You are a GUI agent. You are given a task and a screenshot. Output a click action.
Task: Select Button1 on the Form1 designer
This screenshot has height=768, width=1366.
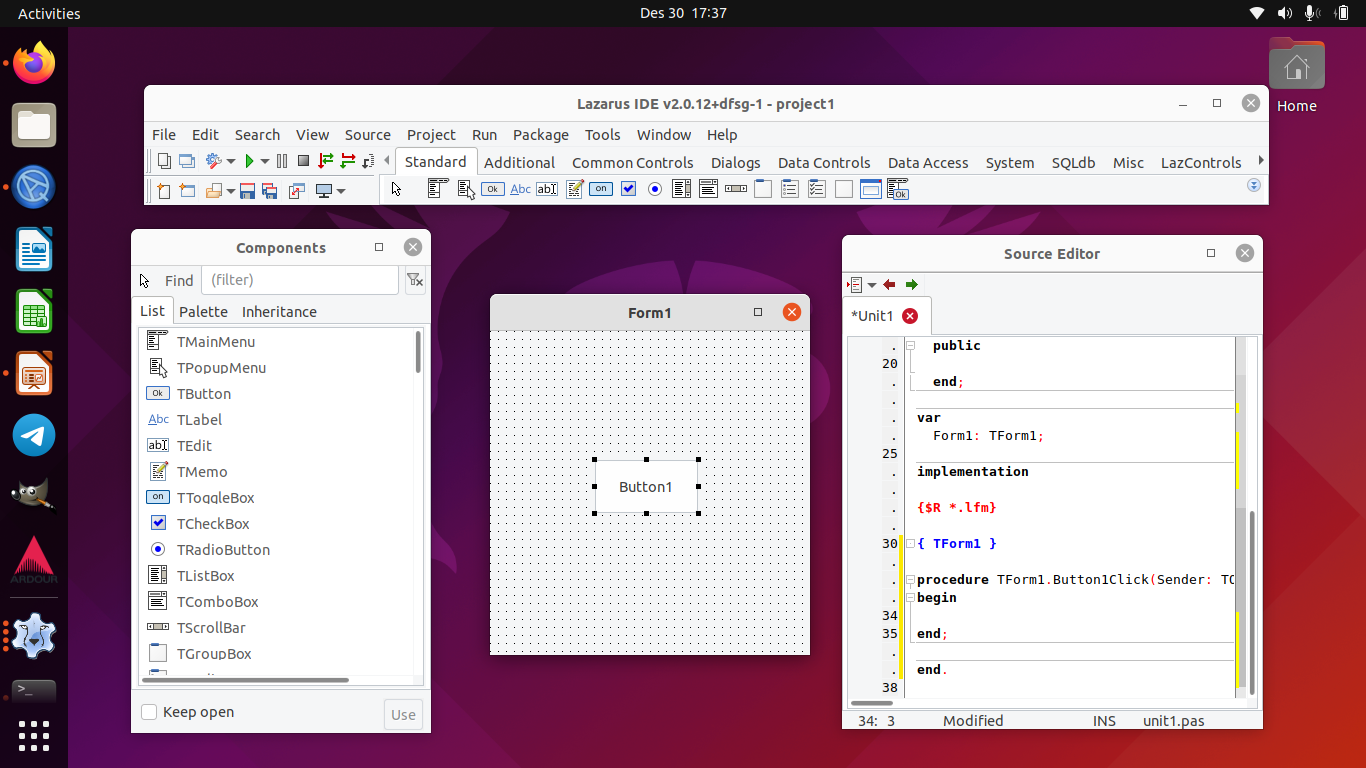[x=646, y=486]
